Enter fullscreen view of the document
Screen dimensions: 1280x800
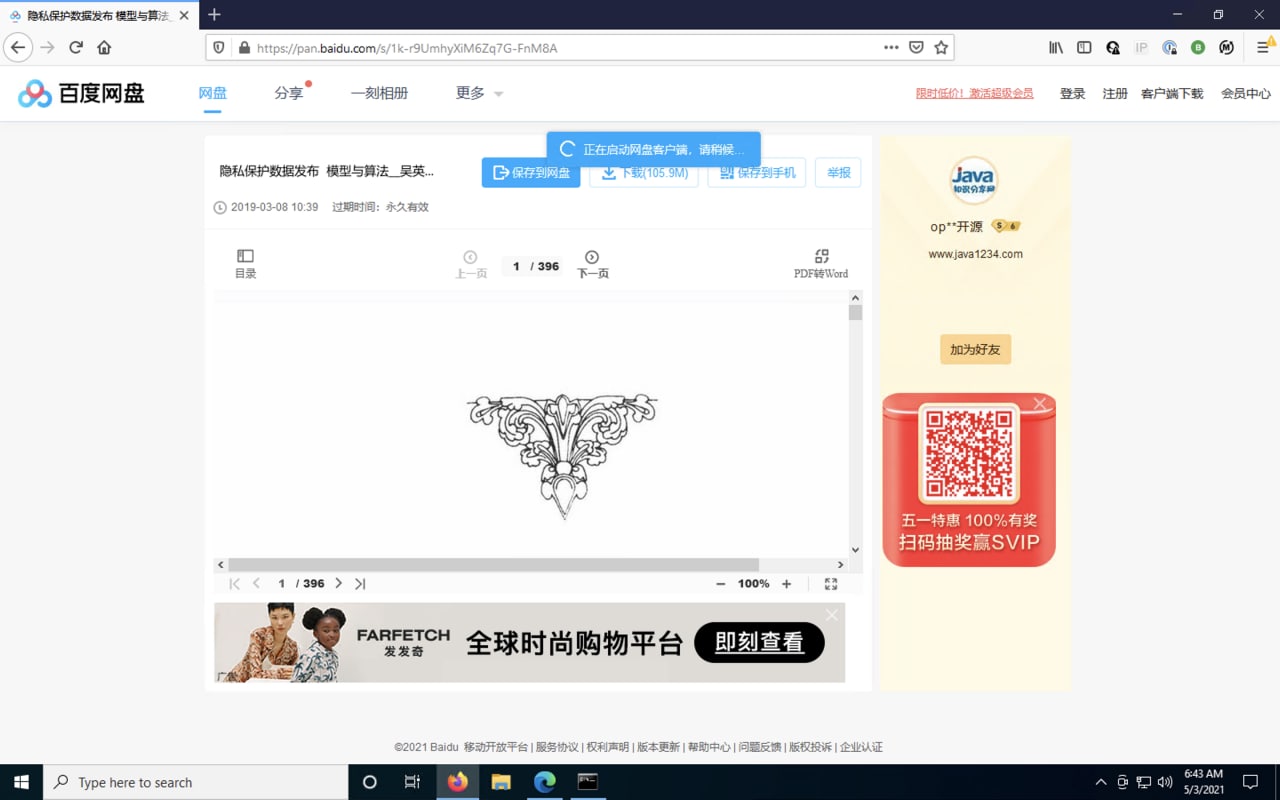831,584
